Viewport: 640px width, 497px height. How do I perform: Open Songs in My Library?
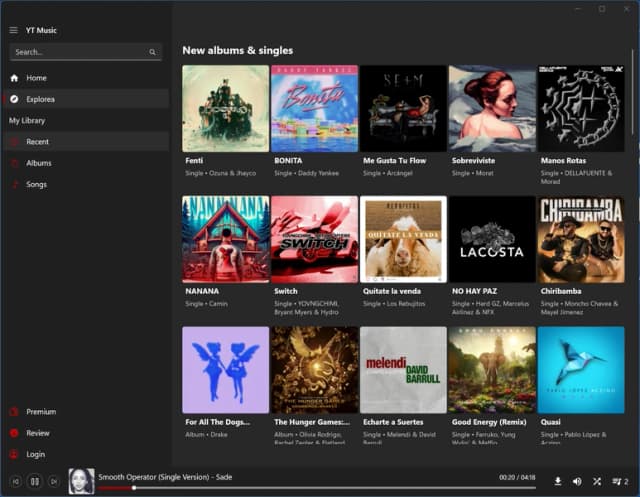[87, 184]
